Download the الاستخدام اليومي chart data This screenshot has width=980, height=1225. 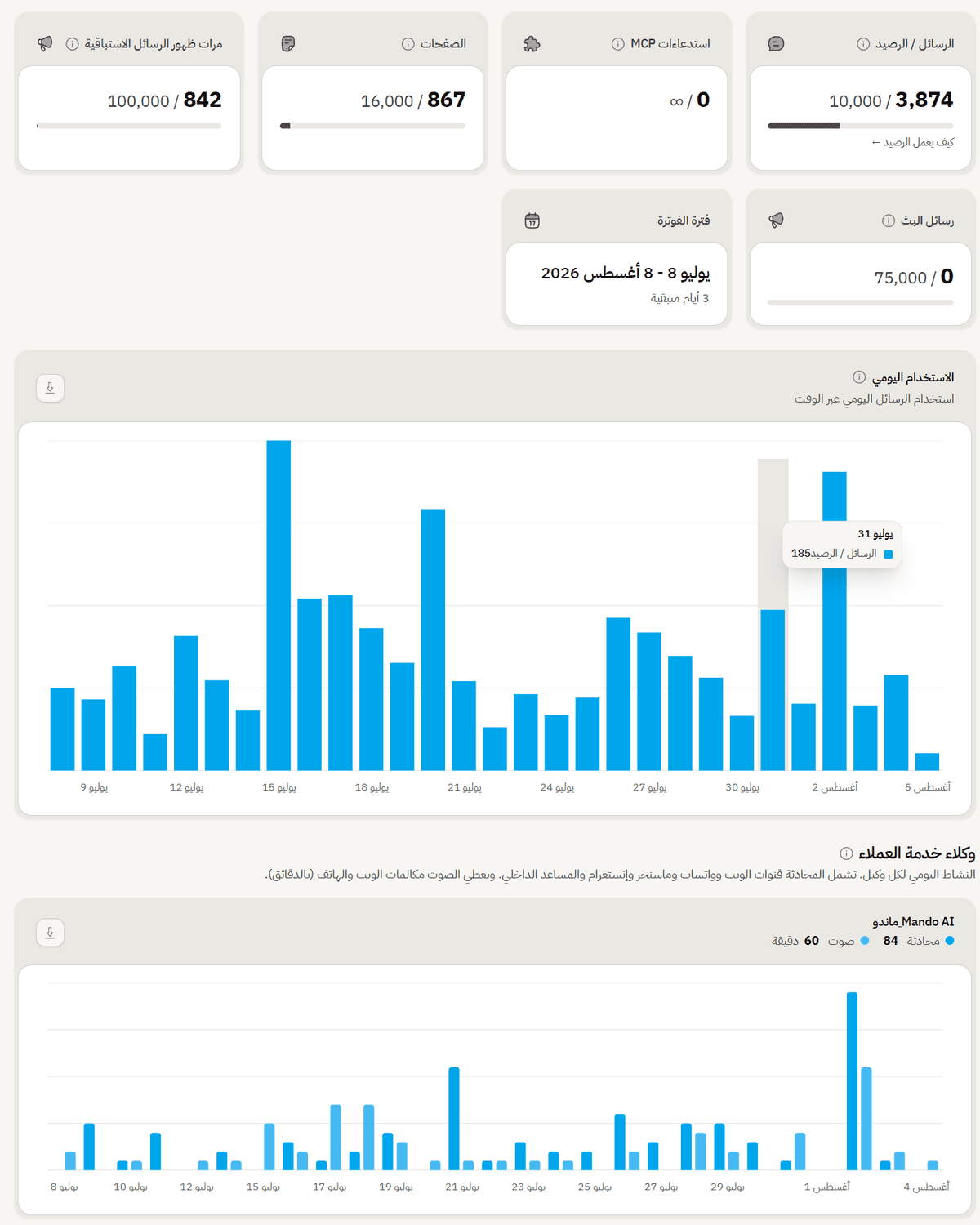(x=50, y=388)
